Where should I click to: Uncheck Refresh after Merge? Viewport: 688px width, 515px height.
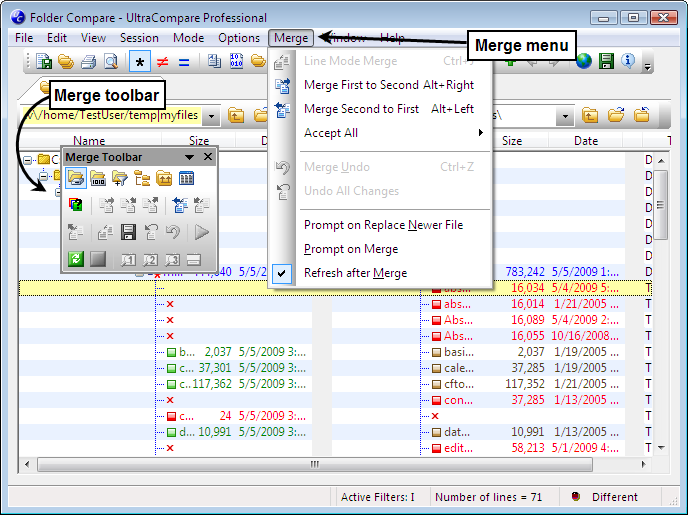click(380, 273)
